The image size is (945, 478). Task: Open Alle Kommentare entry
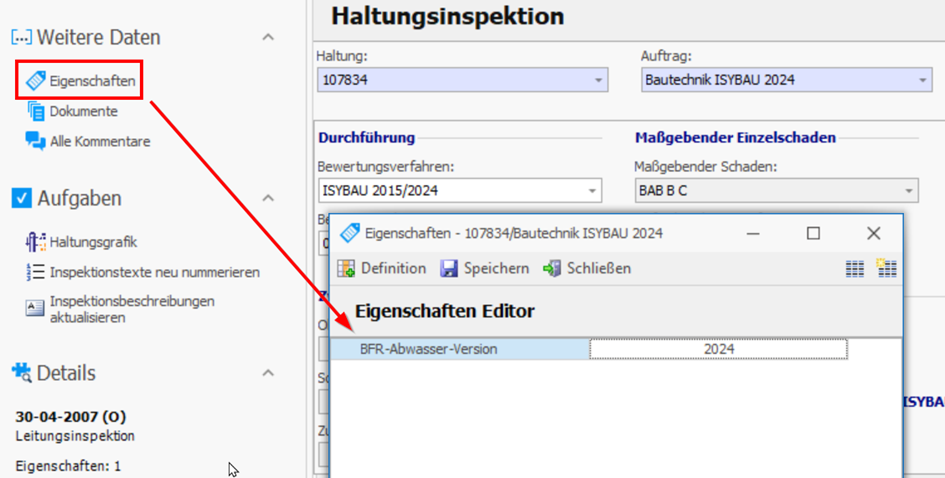(x=99, y=141)
